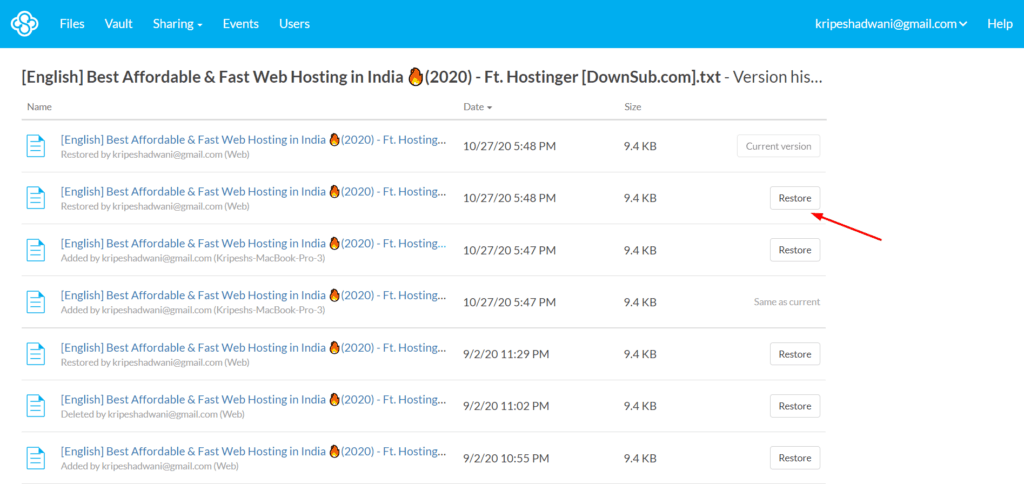Open the Help link in the top bar
This screenshot has height=484, width=1024.
point(999,23)
